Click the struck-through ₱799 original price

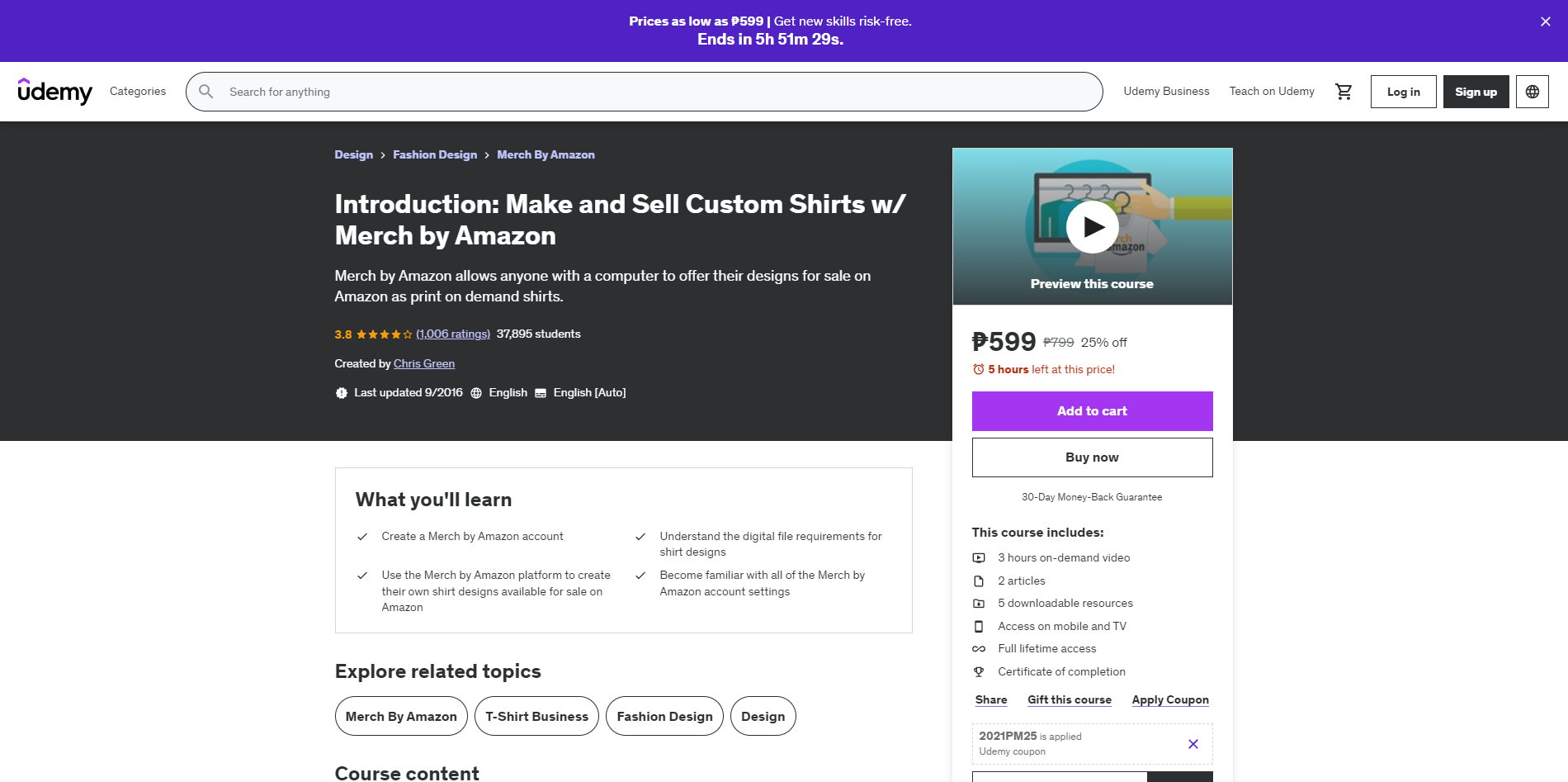point(1059,342)
